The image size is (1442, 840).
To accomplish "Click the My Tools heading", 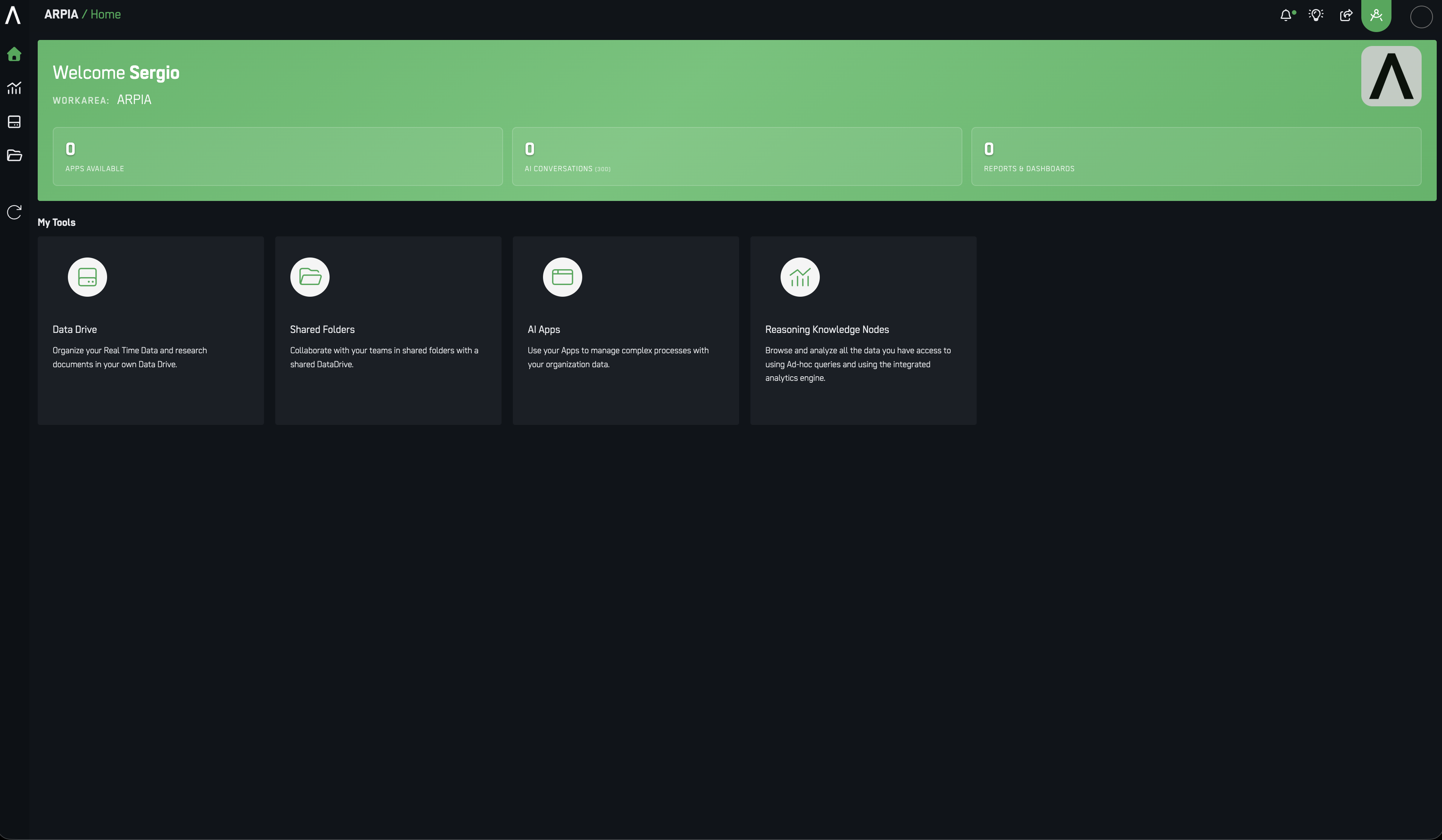I will pos(57,222).
